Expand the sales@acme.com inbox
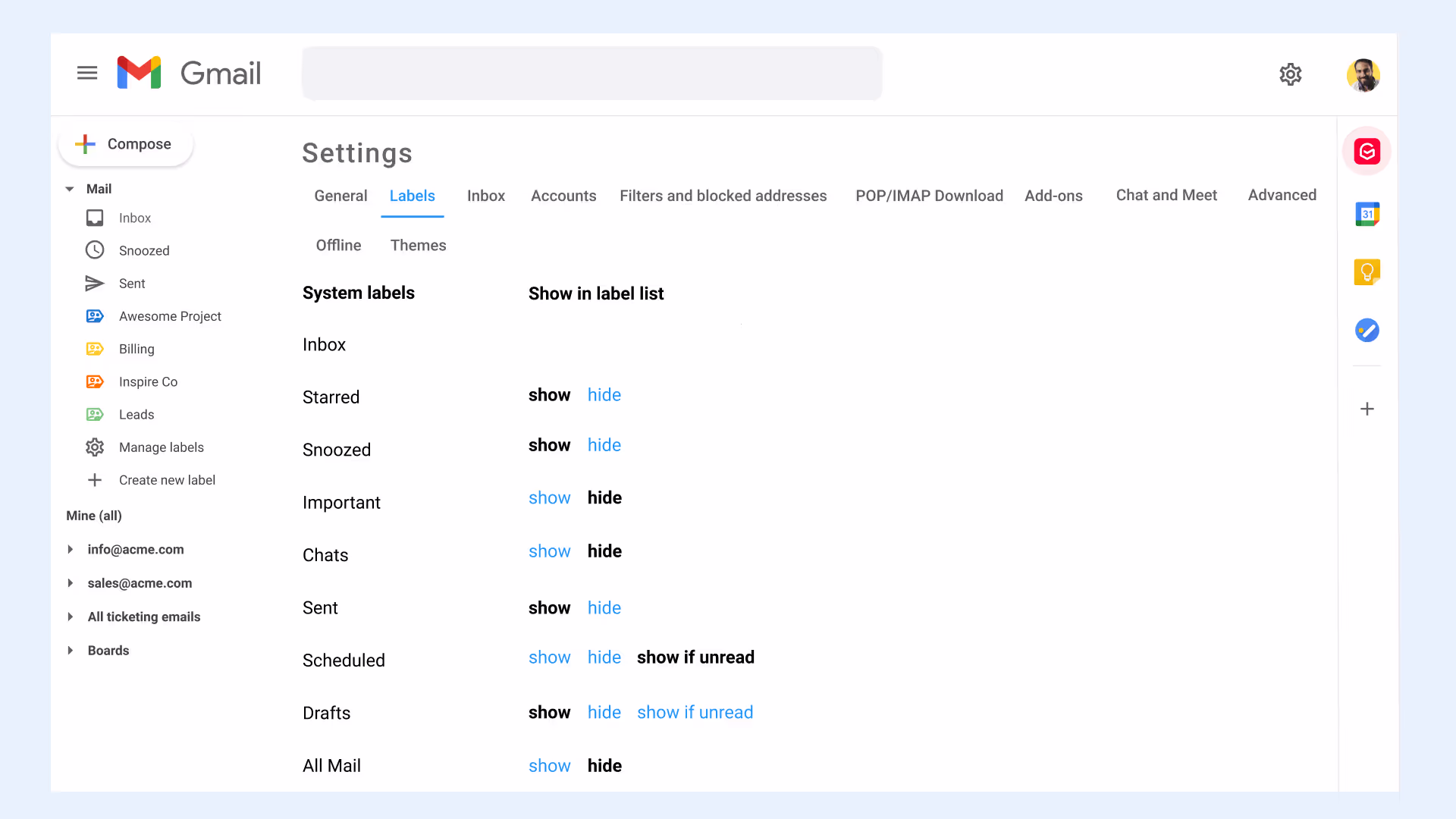The width and height of the screenshot is (1456, 819). (70, 583)
